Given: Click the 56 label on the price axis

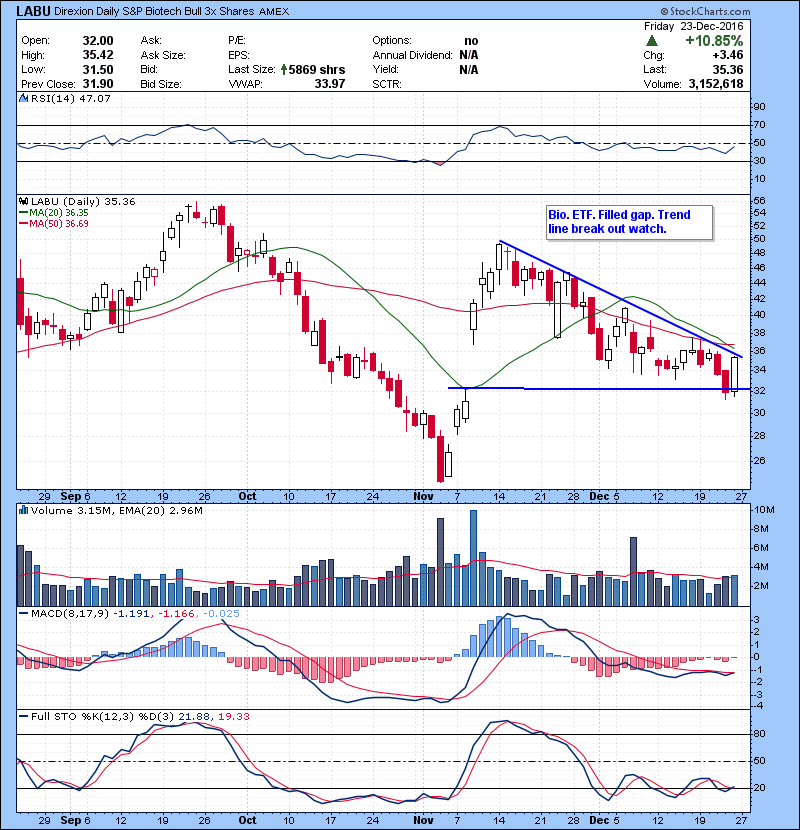Looking at the screenshot, I should pos(759,201).
